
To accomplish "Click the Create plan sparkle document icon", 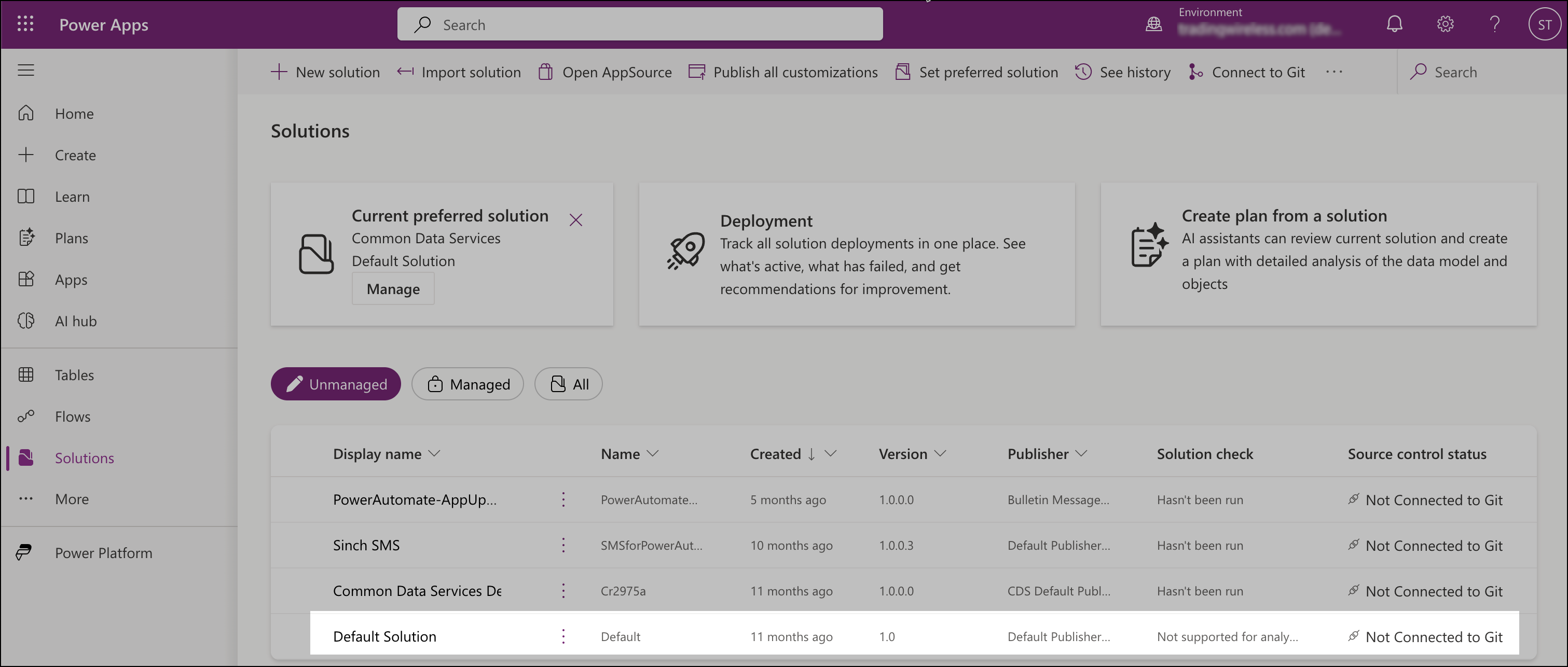I will pos(1149,245).
